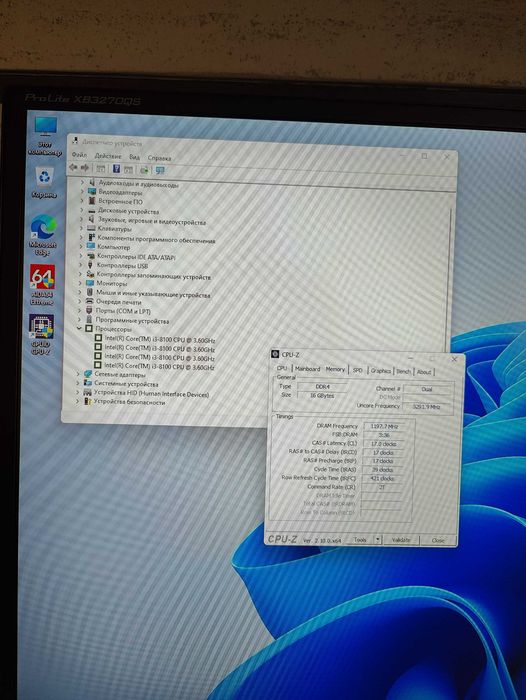Select the Memory tab in CPU-Z
Viewport: 526px width, 700px height.
point(335,369)
